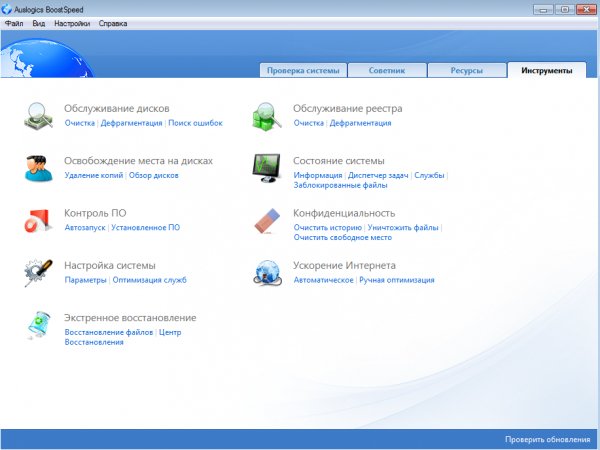Close the BoostSpeed window
Screen dimensions: 600x450
click(586, 10)
